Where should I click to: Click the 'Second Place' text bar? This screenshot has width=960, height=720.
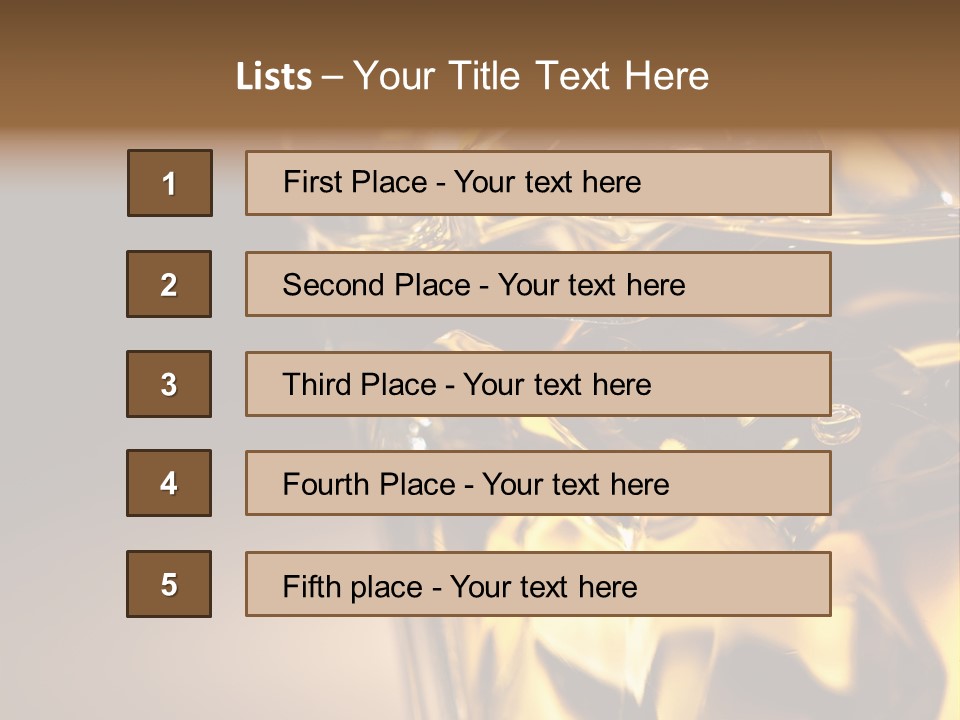[x=538, y=284]
